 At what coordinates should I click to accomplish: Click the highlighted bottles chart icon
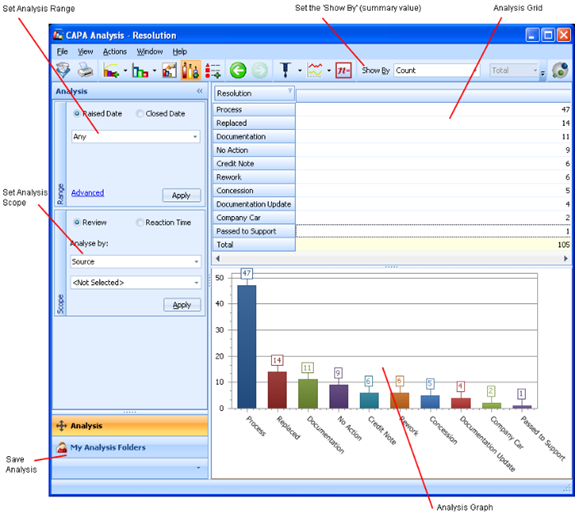[191, 70]
